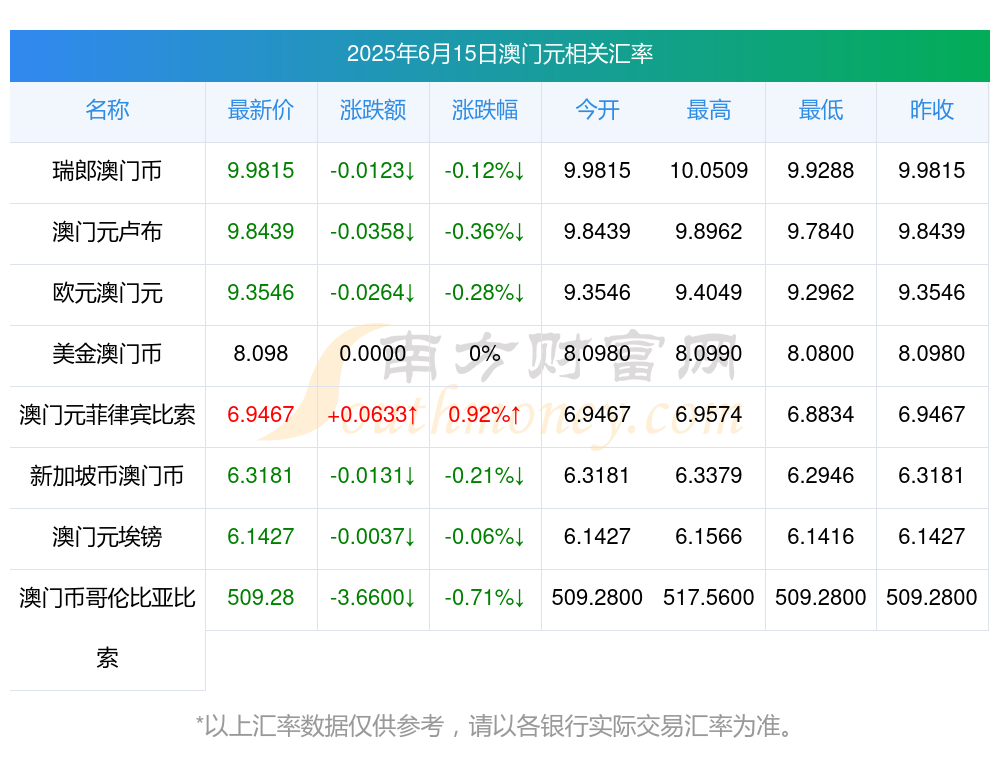Click change percent -0.28%↓
The width and height of the screenshot is (1000, 757).
(x=485, y=292)
